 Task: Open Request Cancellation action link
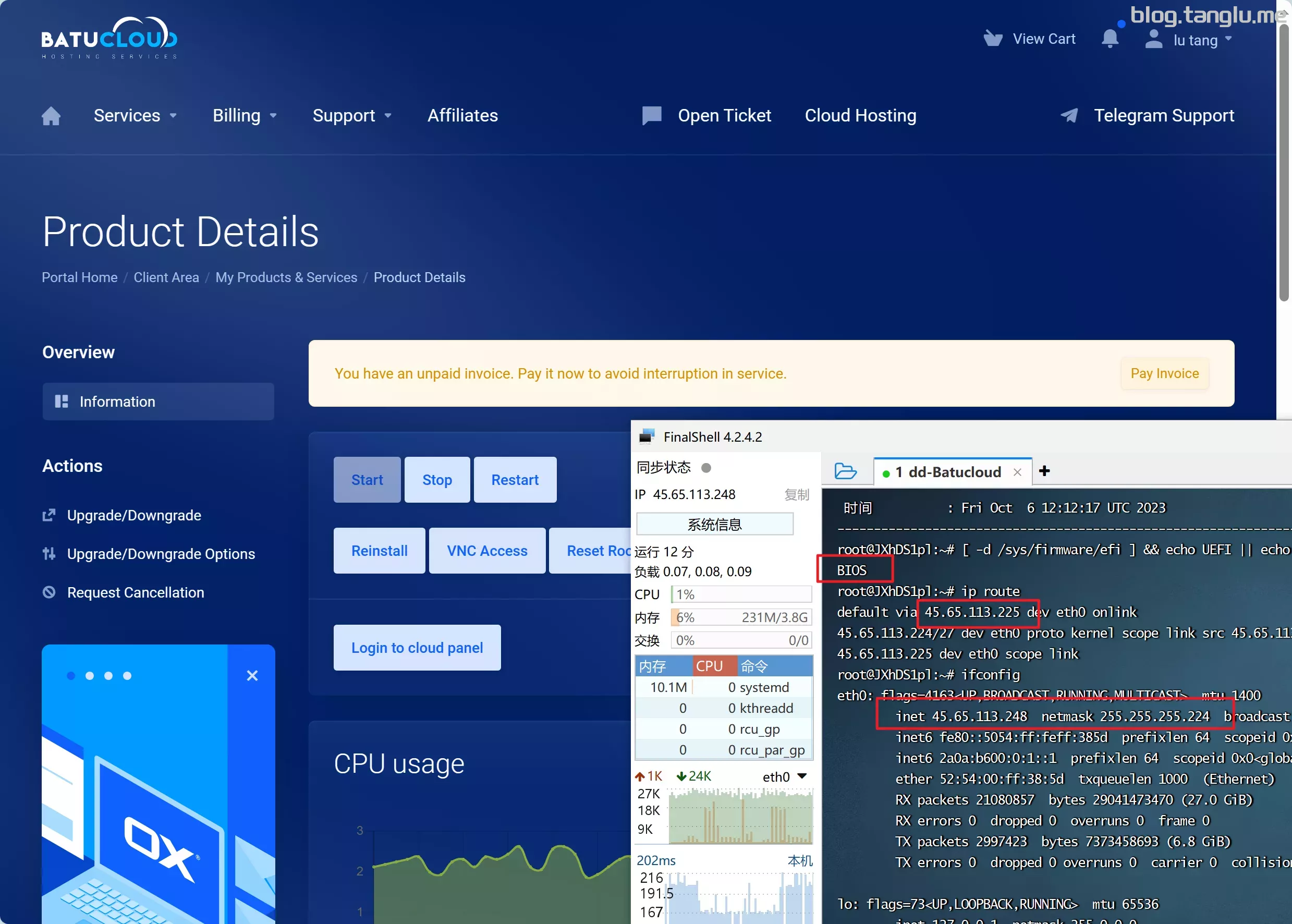coord(136,592)
